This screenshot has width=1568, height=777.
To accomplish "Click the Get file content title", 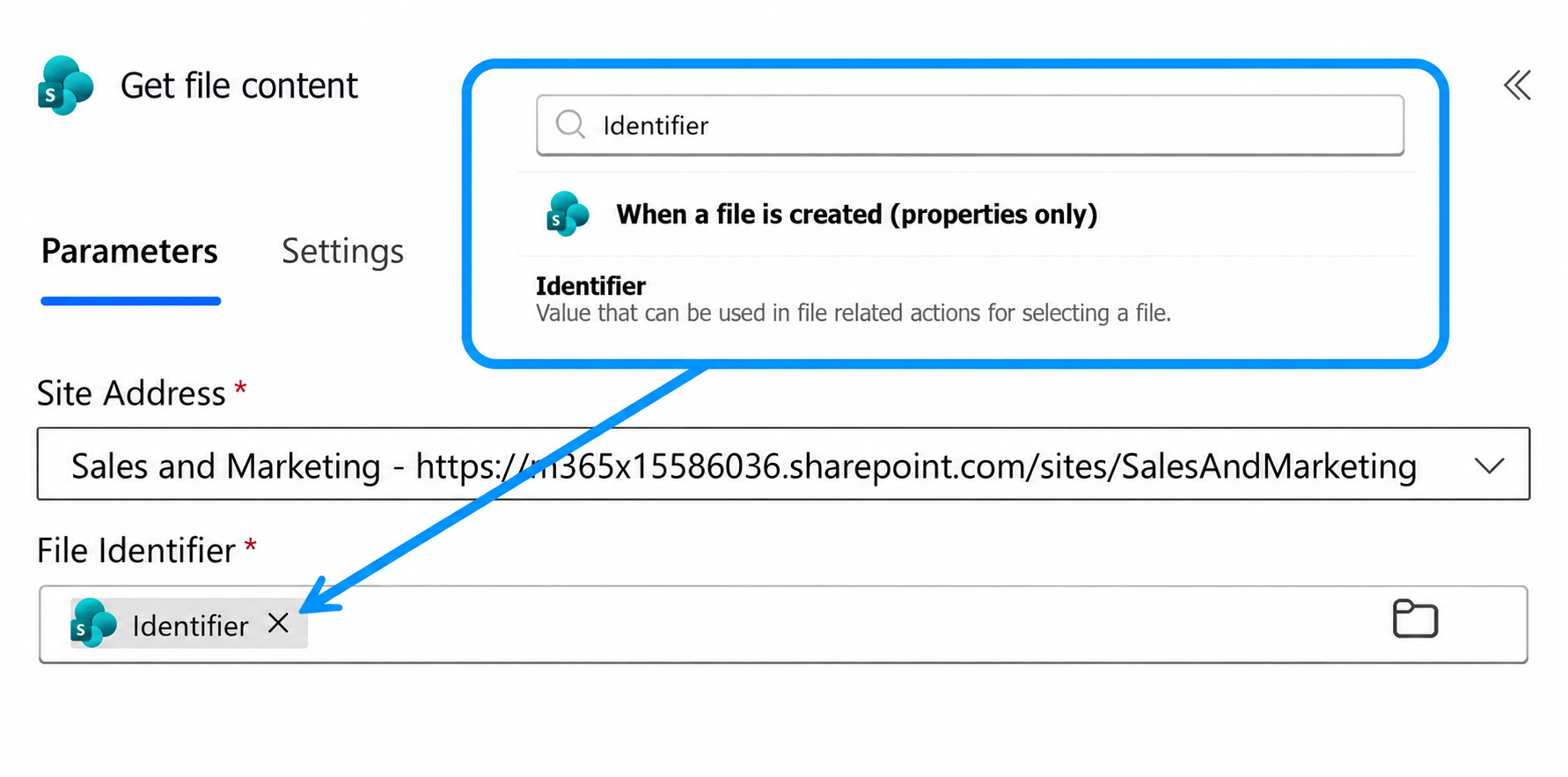I will click(x=239, y=85).
